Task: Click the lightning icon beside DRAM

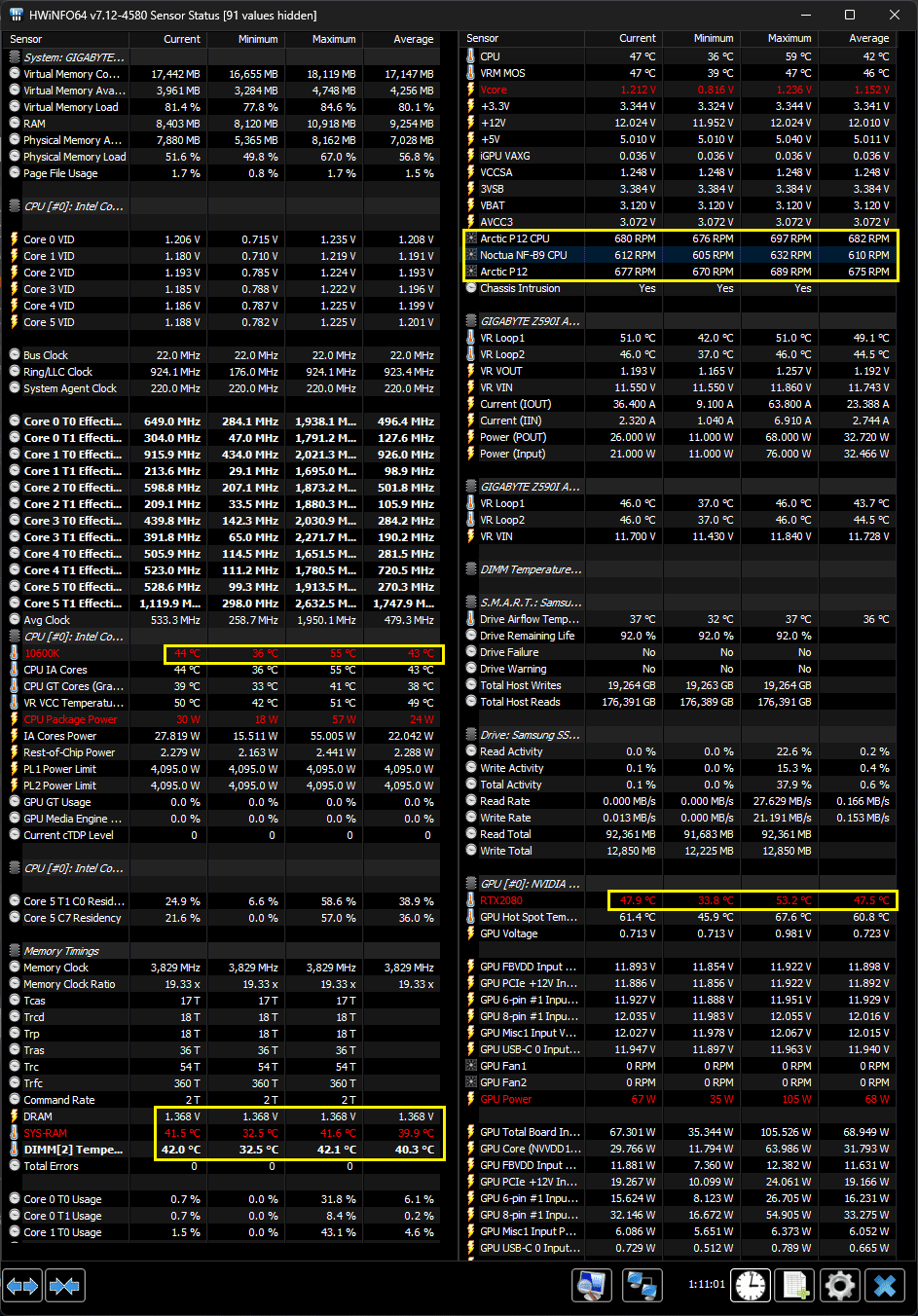Action: point(15,1116)
